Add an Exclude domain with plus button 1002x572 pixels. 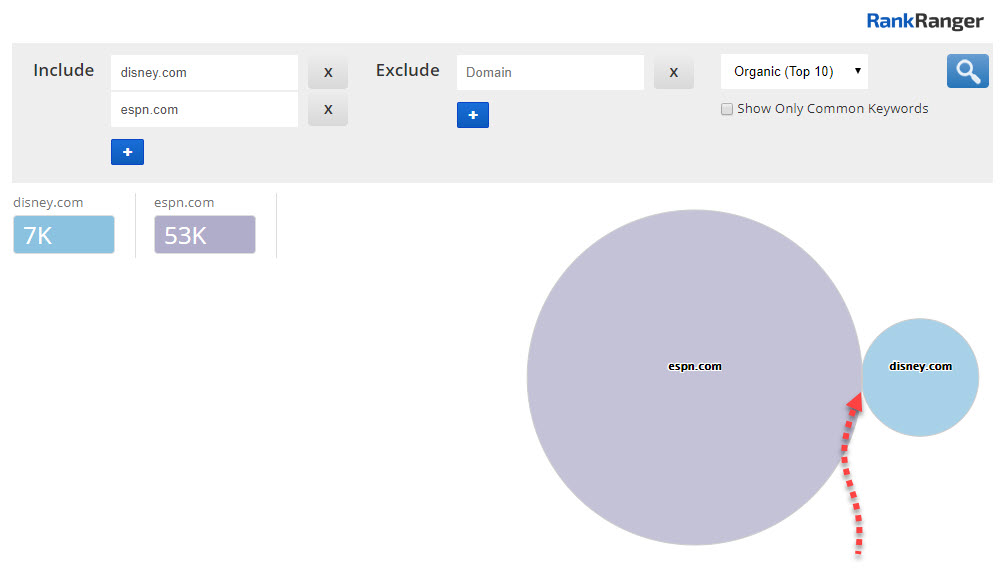[472, 115]
